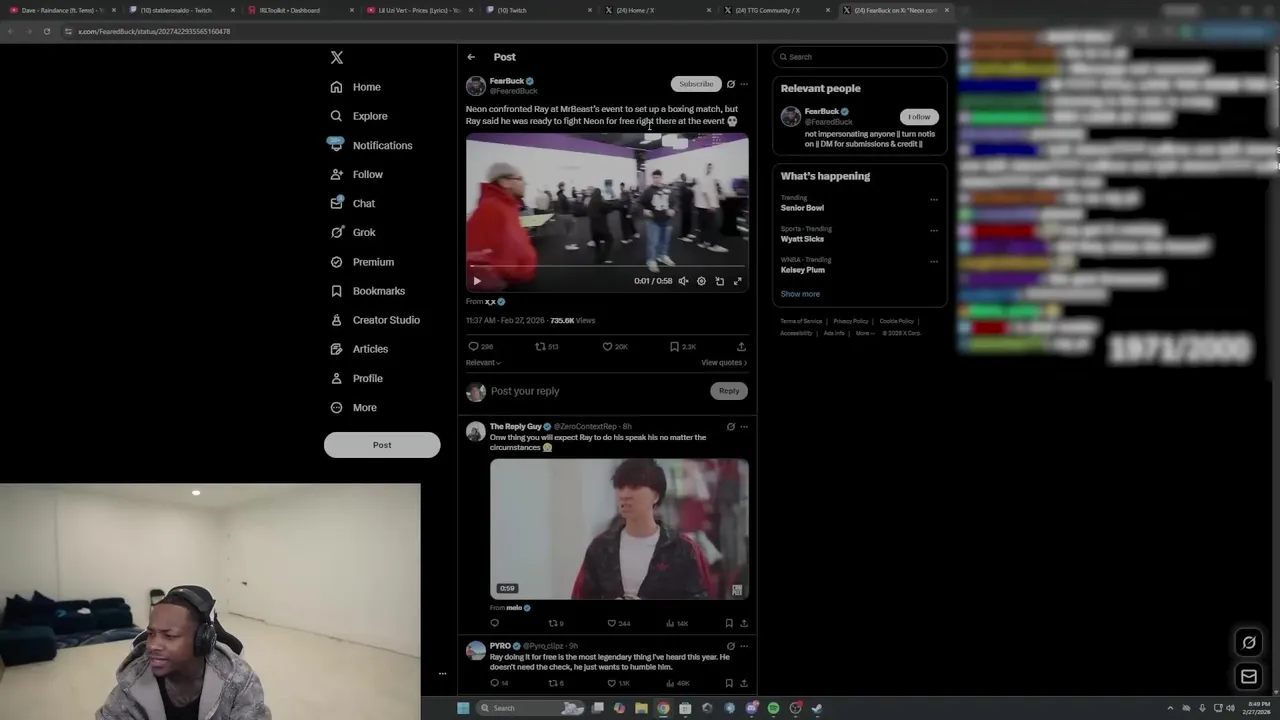Follow FearBuck in Relevant people
The width and height of the screenshot is (1280, 720).
click(919, 117)
